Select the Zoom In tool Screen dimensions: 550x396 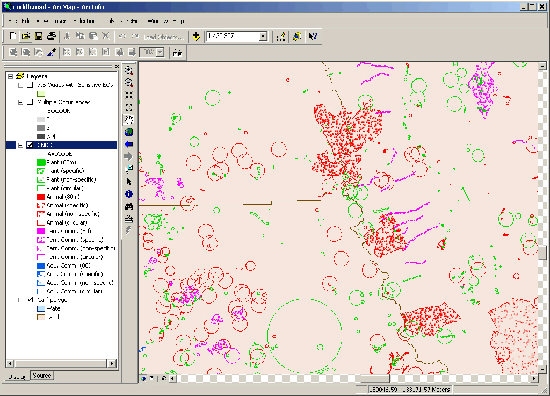(129, 70)
